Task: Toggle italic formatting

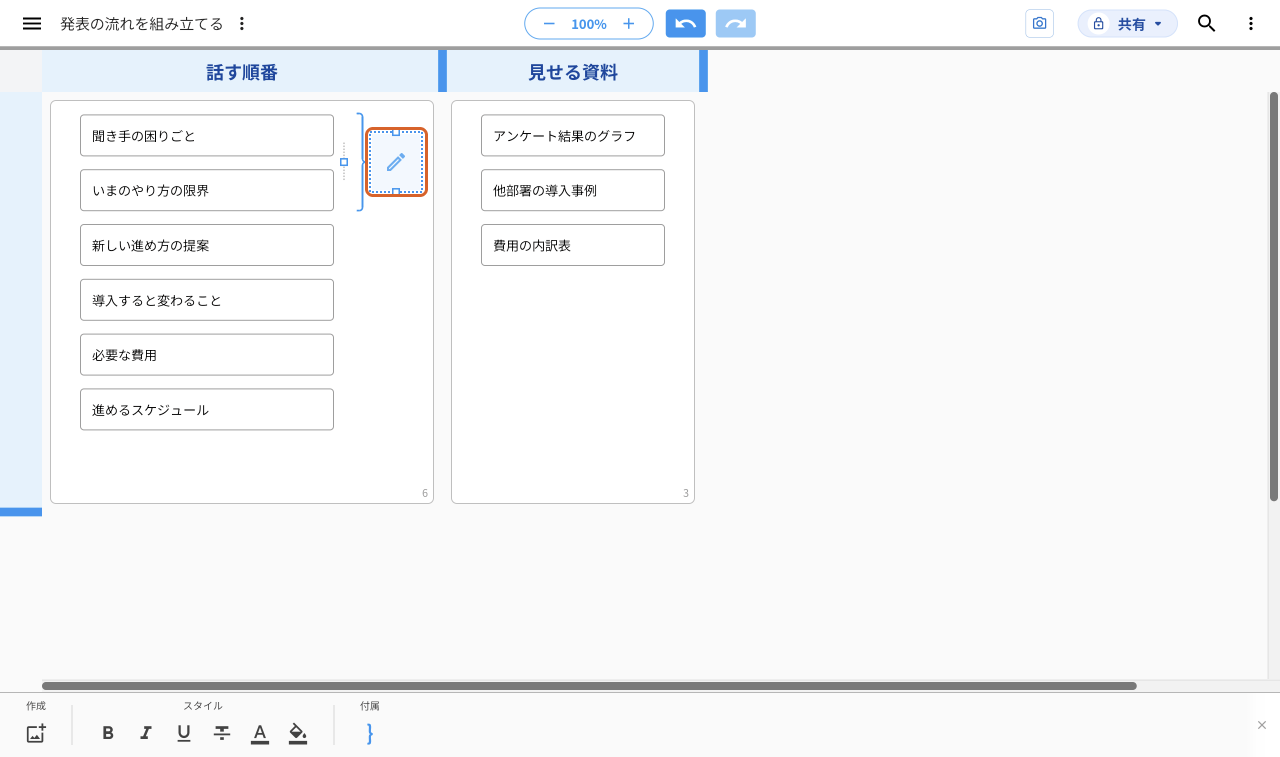Action: point(146,734)
